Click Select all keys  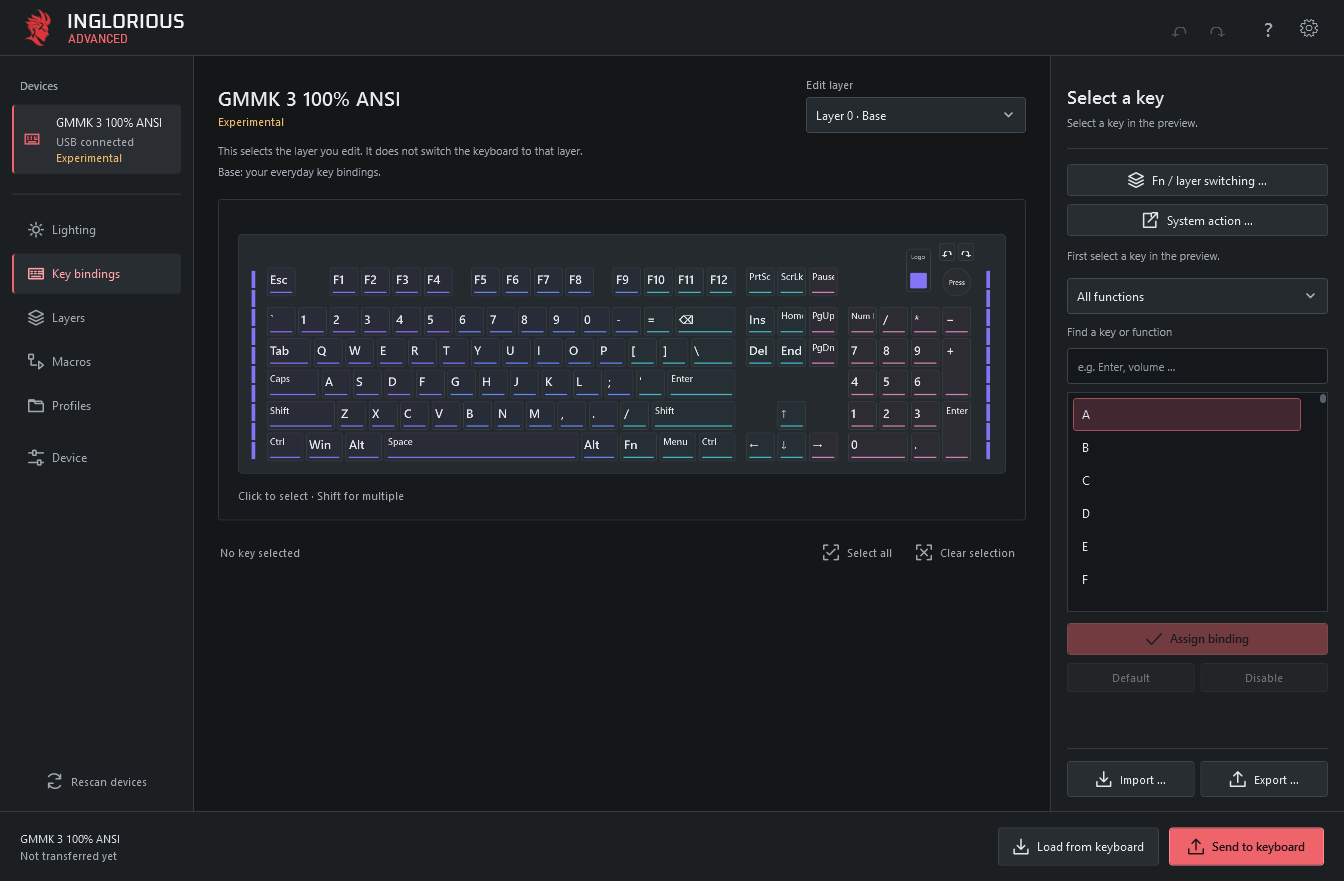[x=857, y=553]
